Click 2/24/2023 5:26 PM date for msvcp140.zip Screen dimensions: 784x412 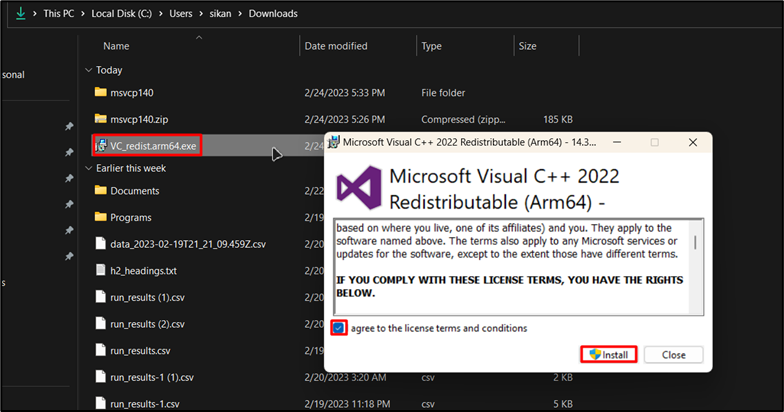tap(344, 119)
